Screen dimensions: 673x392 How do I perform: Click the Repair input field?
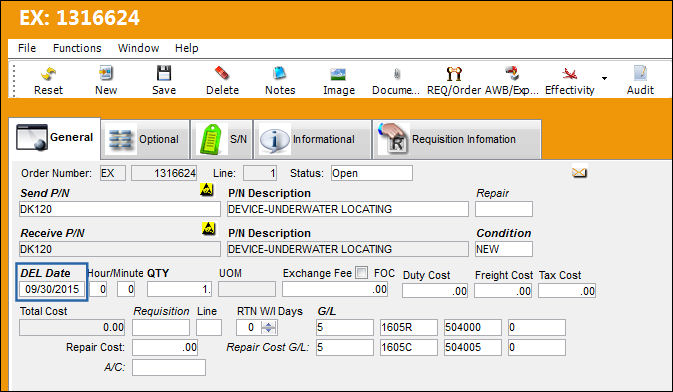504,209
